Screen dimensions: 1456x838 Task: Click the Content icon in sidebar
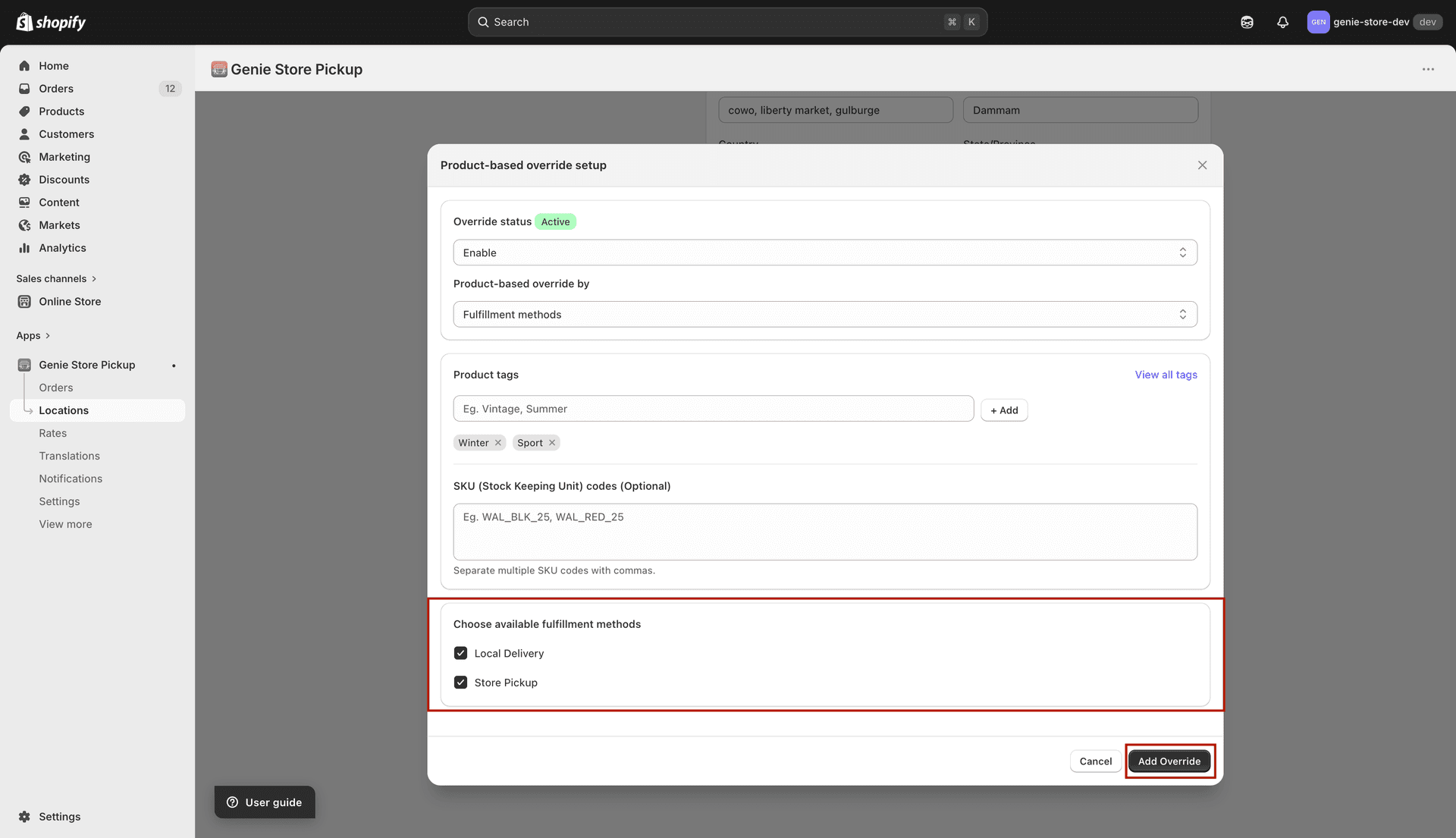pos(24,202)
